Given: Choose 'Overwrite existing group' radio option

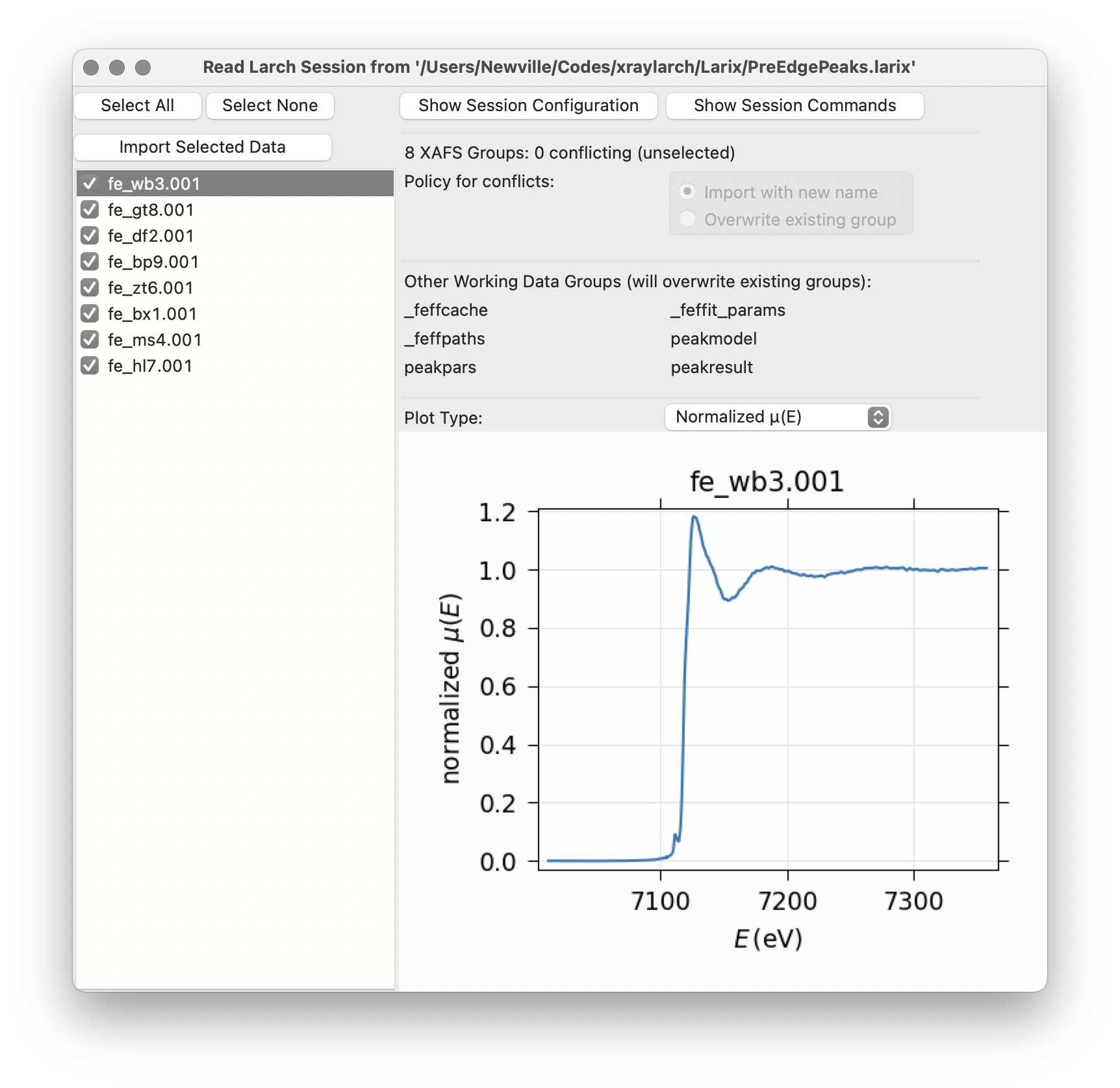Looking at the screenshot, I should coord(687,220).
